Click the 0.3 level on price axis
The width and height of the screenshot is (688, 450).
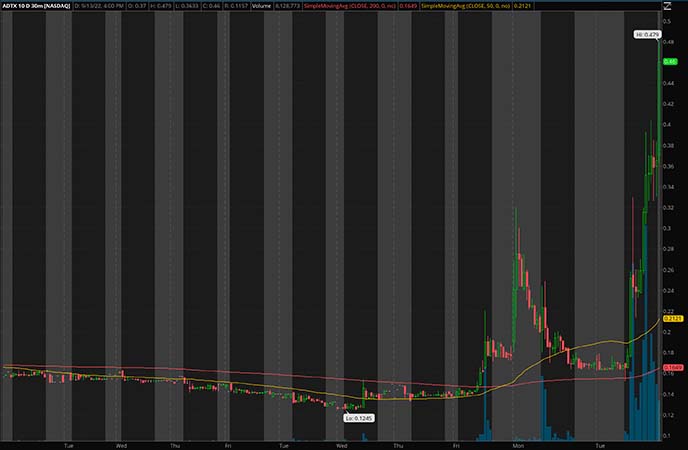point(668,228)
